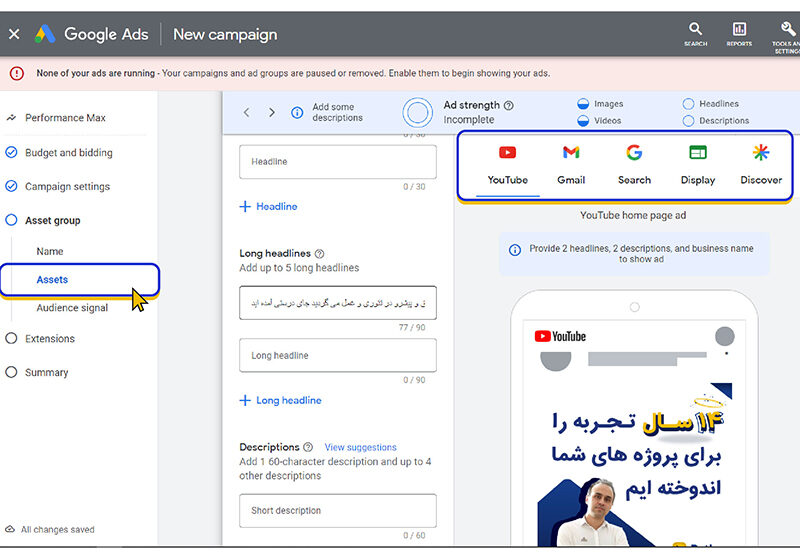Image resolution: width=800 pixels, height=552 pixels.
Task: Click filled long headline field with Persian text
Action: tap(338, 303)
